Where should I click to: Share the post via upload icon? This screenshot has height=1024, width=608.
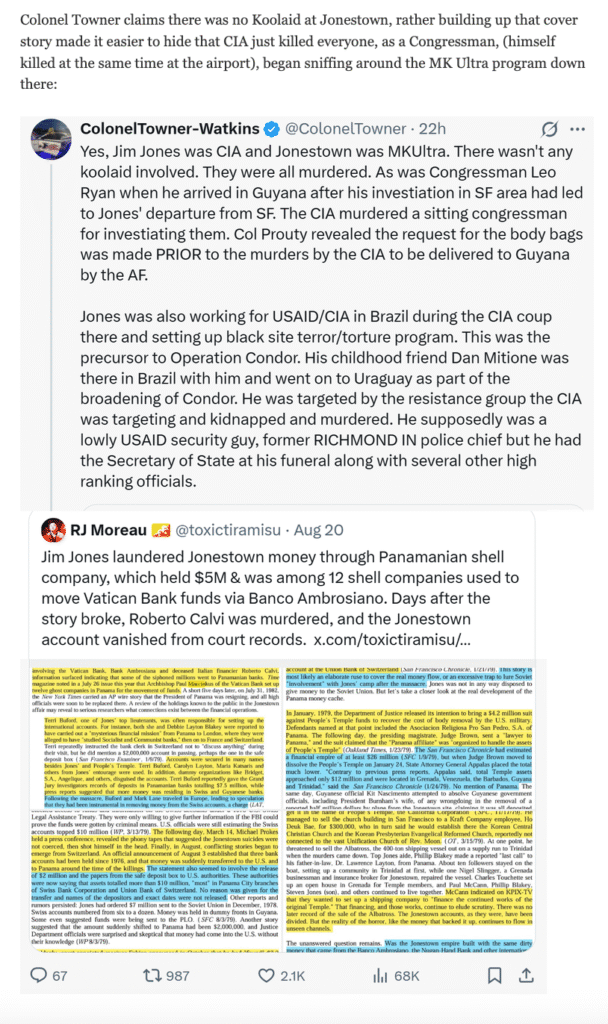tap(526, 975)
